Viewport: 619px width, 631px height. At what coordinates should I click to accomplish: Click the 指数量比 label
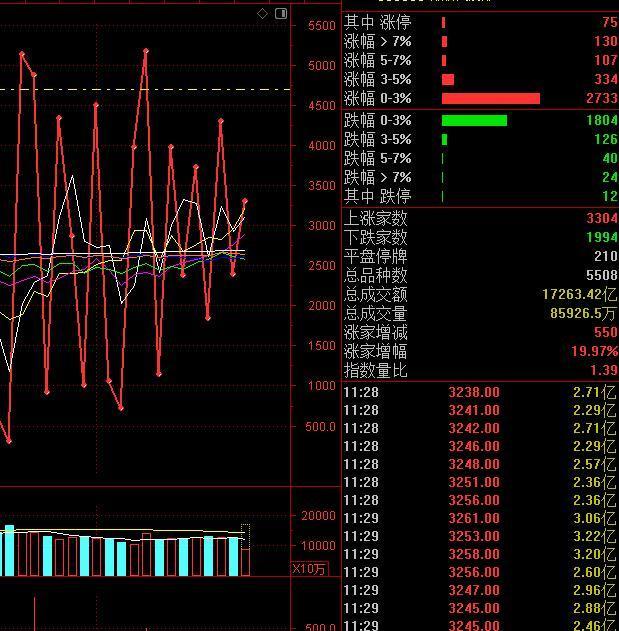(376, 370)
